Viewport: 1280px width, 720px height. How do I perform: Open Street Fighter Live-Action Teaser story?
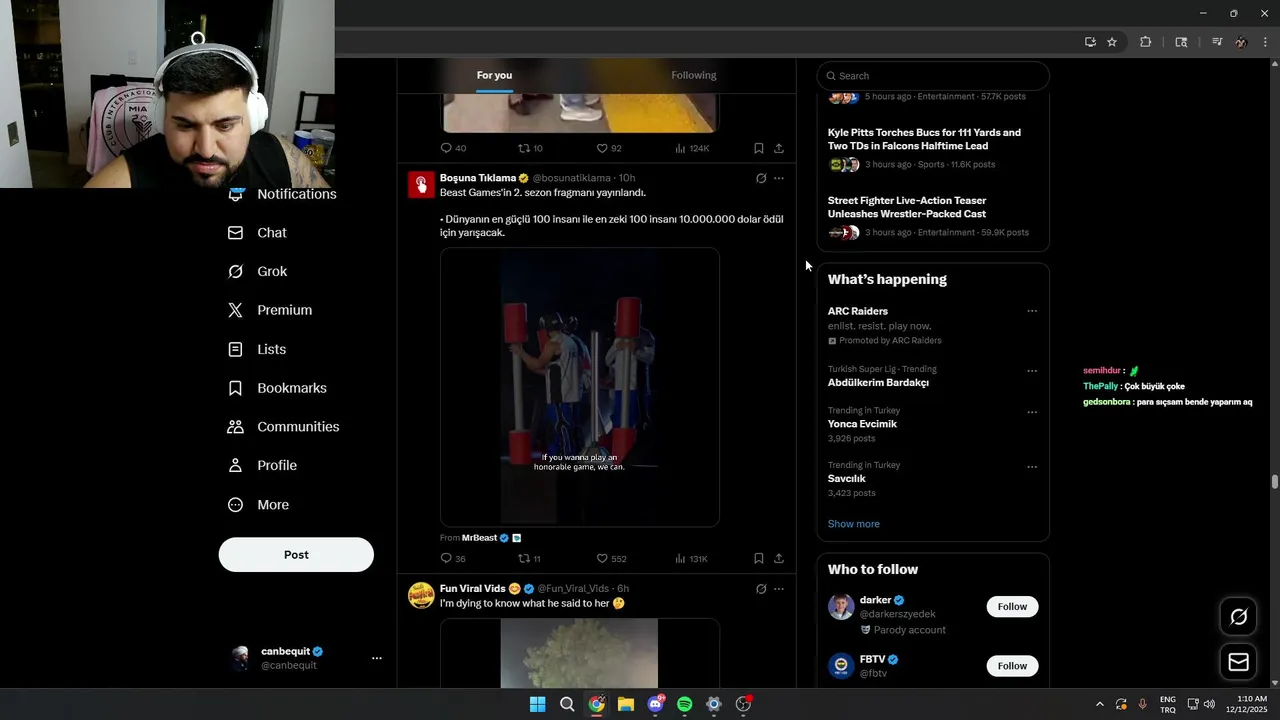907,207
